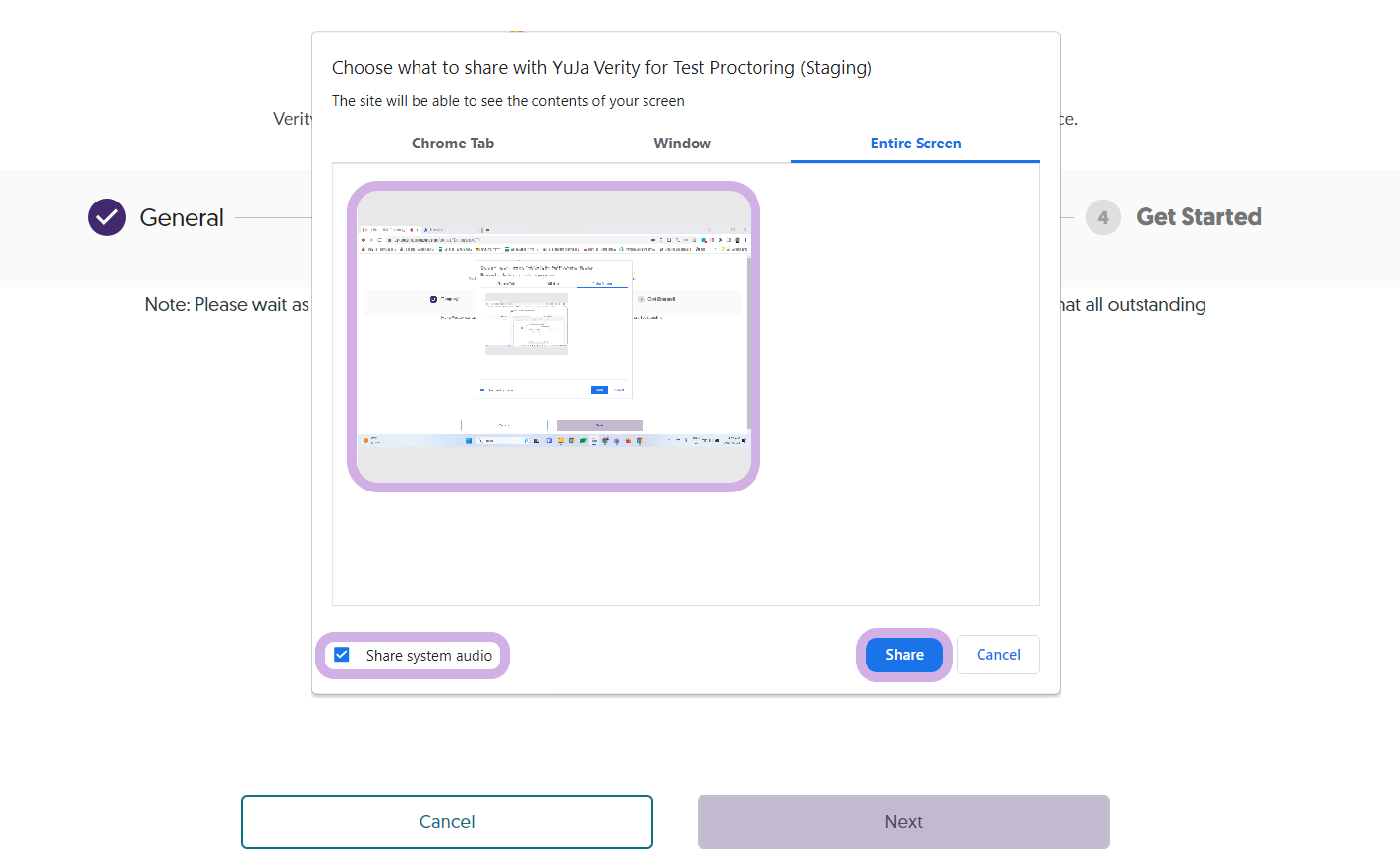
Task: Click the search box in the preview's taskbar
Action: tap(502, 440)
